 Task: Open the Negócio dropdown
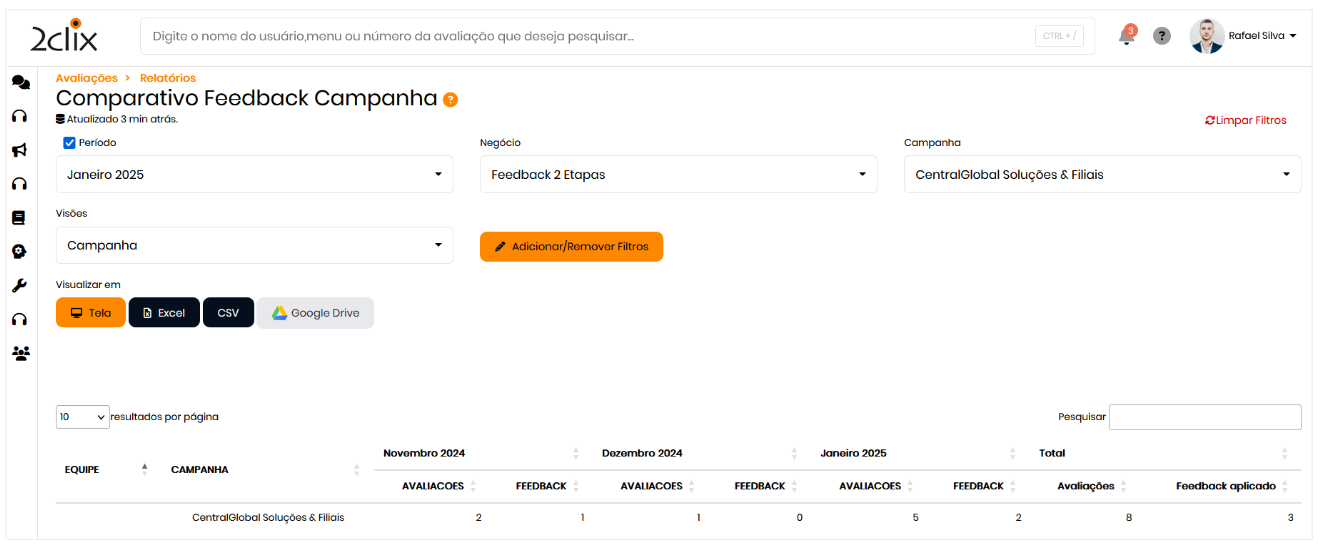click(678, 174)
